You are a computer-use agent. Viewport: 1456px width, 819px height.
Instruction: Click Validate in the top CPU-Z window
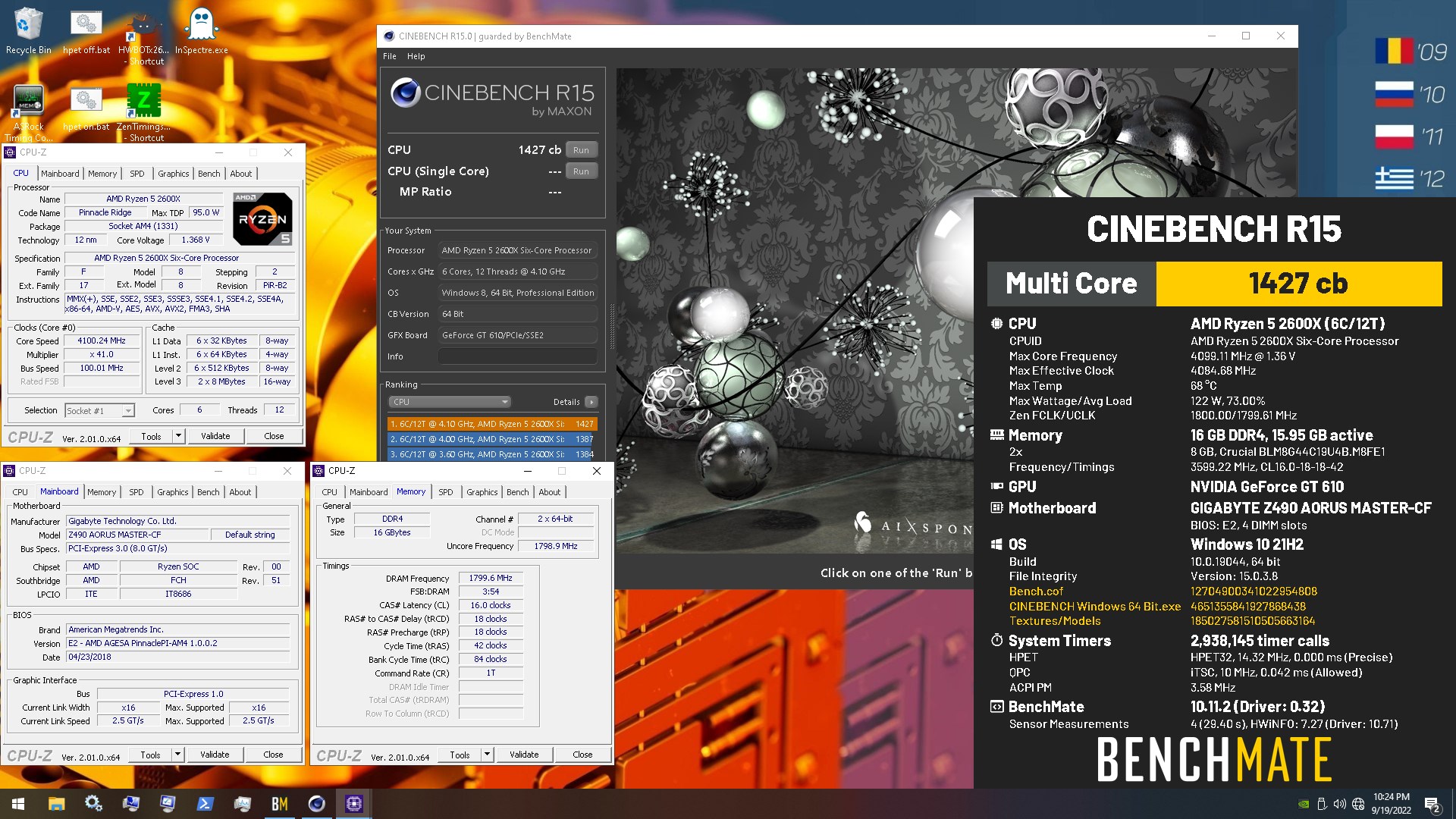[215, 436]
